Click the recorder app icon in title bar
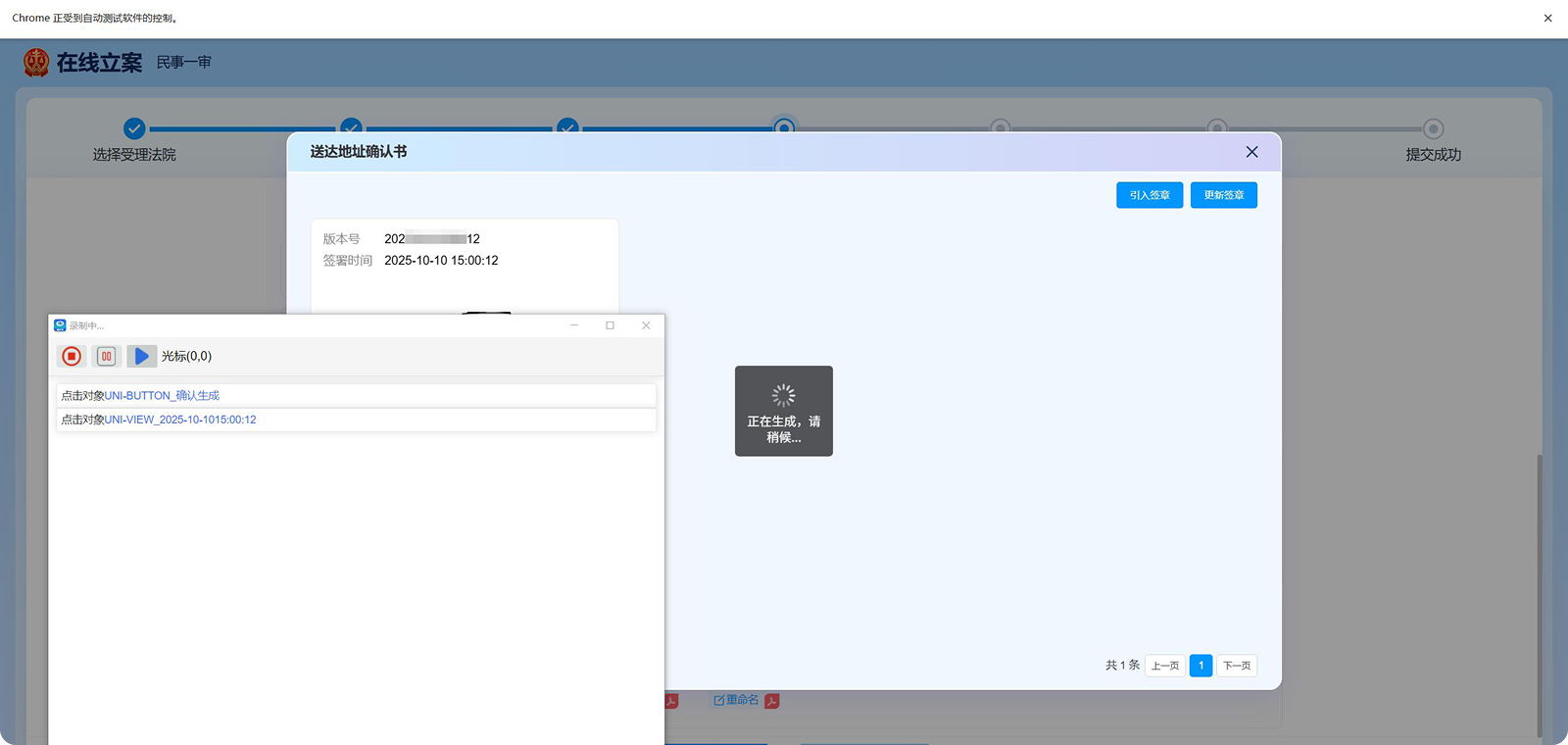This screenshot has height=745, width=1568. pos(60,325)
